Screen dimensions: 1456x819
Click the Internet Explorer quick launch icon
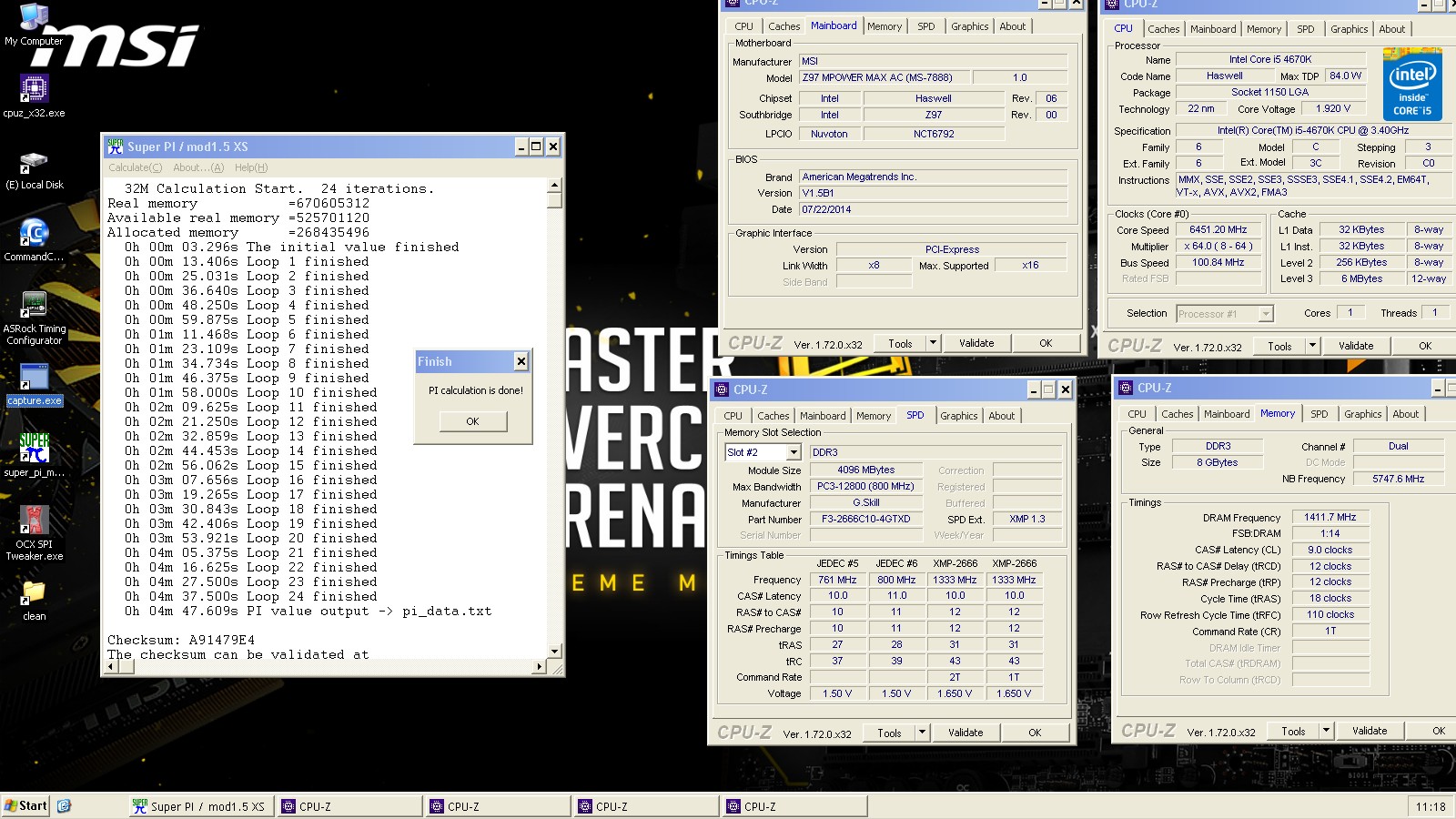(64, 805)
